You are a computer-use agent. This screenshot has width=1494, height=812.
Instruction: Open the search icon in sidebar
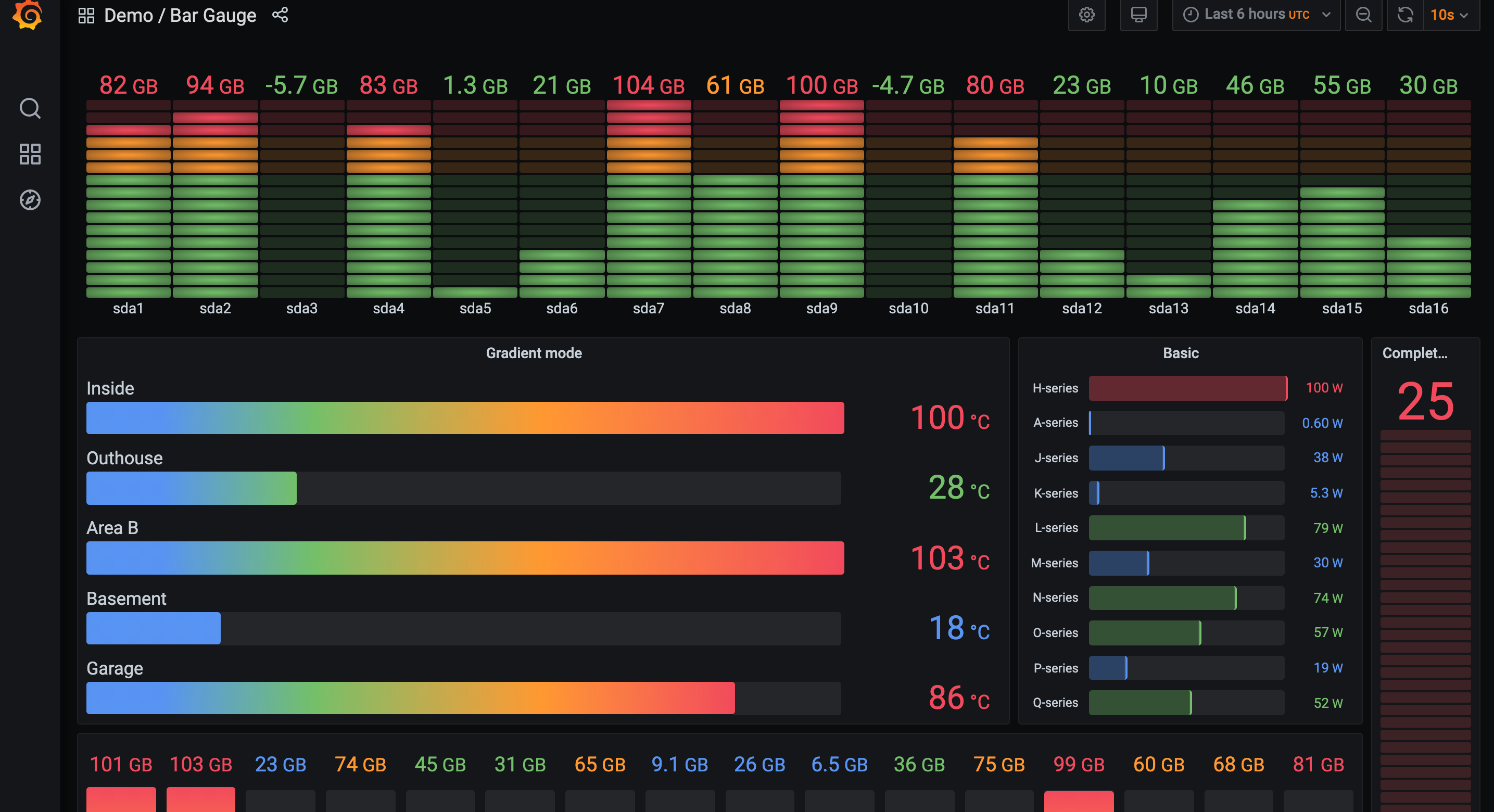[x=30, y=108]
